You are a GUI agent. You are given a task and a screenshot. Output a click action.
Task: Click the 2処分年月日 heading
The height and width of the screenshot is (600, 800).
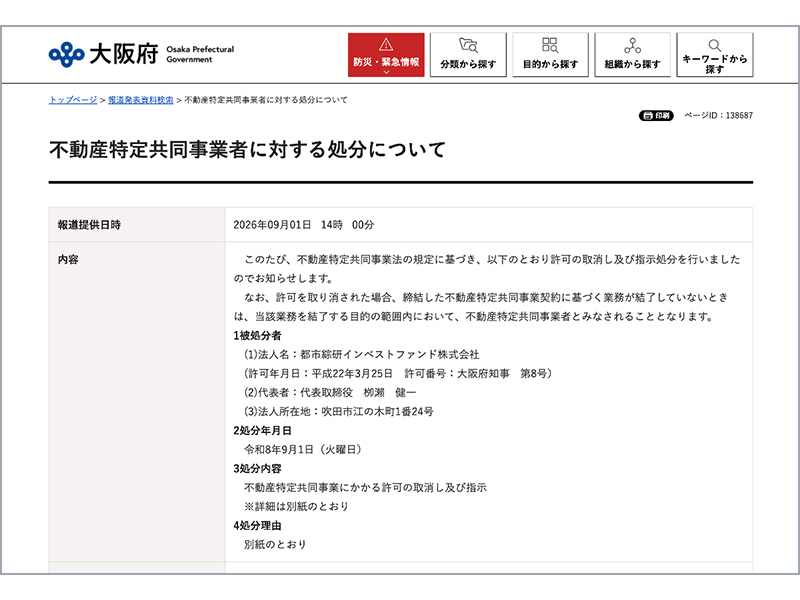pyautogui.click(x=262, y=431)
